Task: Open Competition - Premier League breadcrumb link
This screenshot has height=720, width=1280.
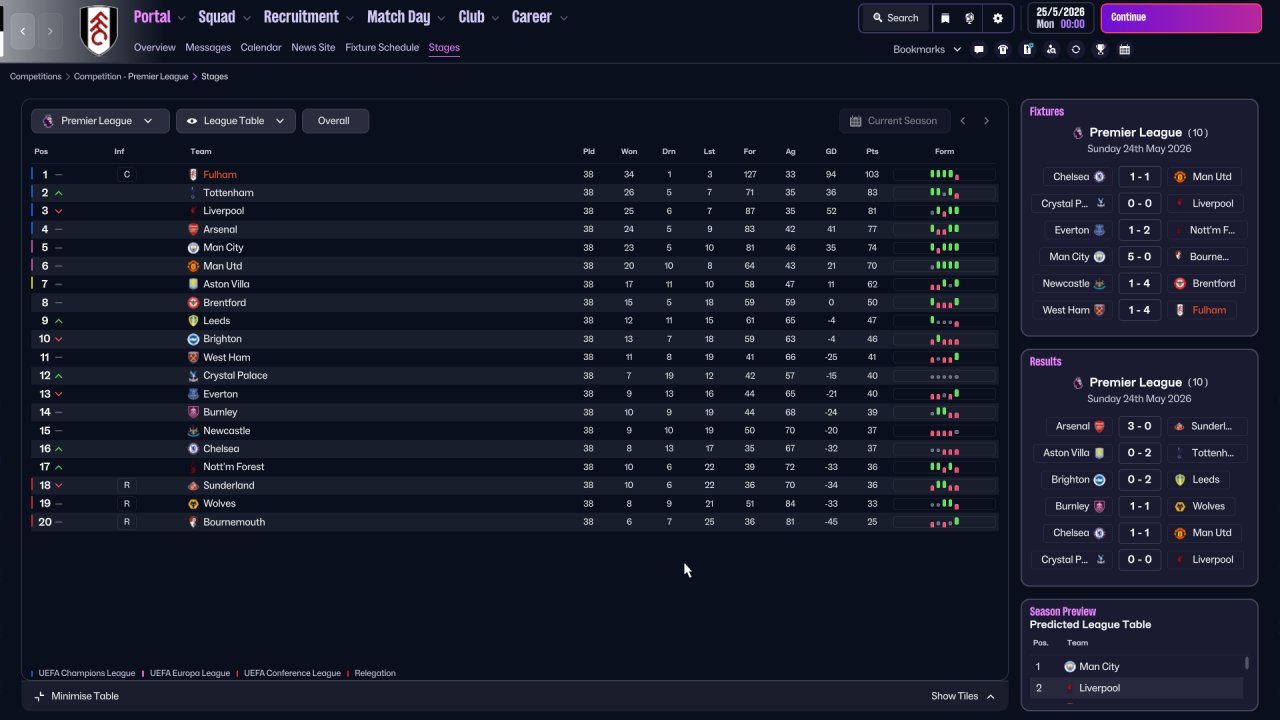Action: [131, 77]
